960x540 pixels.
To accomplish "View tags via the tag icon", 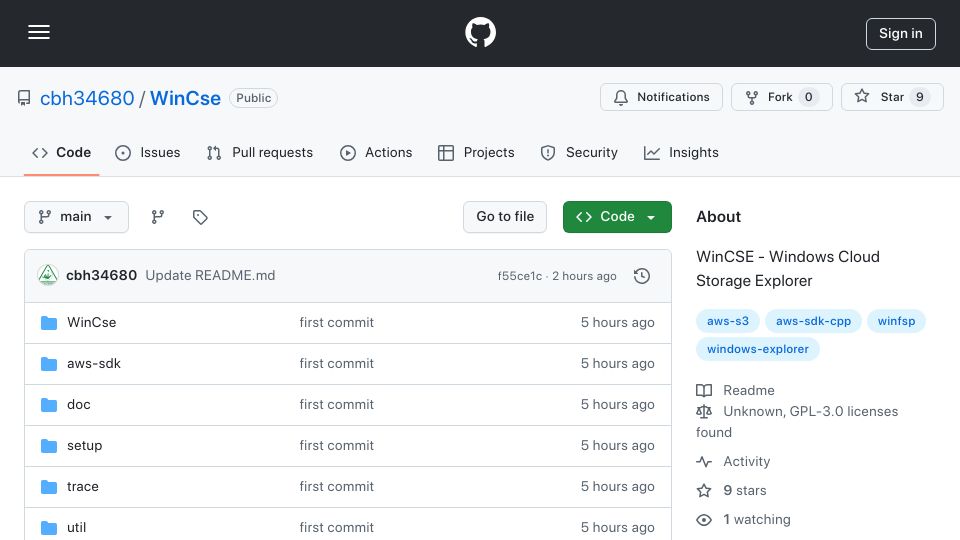I will click(200, 217).
